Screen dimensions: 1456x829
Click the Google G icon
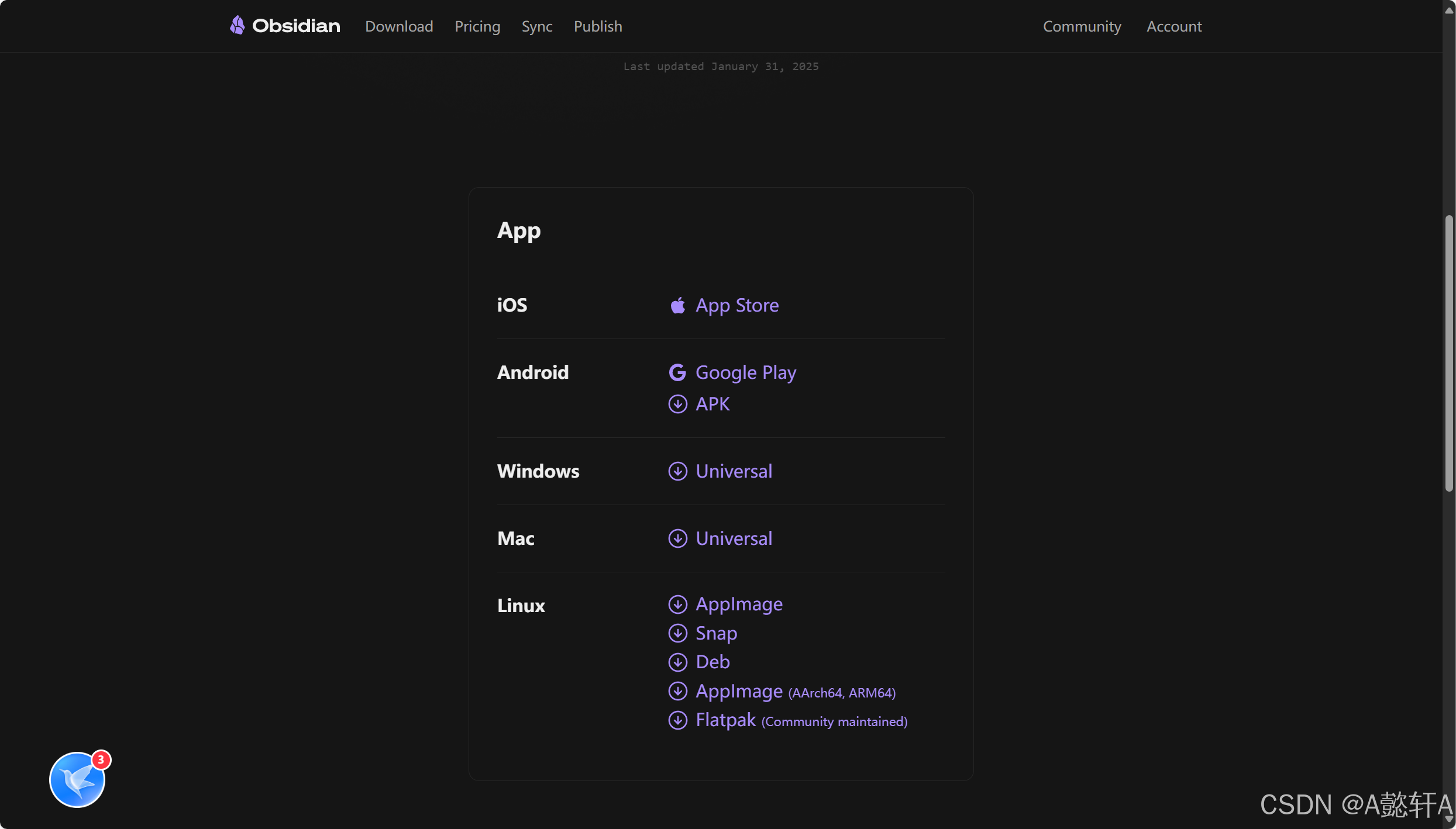[x=677, y=372]
